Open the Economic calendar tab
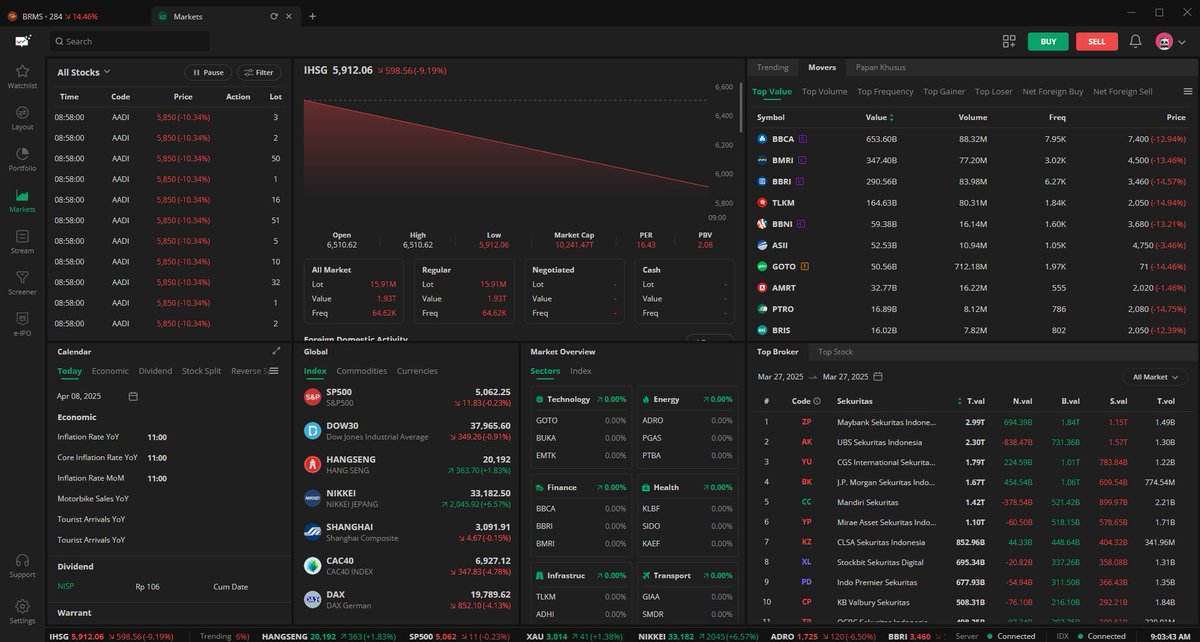This screenshot has width=1200, height=642. pyautogui.click(x=110, y=371)
